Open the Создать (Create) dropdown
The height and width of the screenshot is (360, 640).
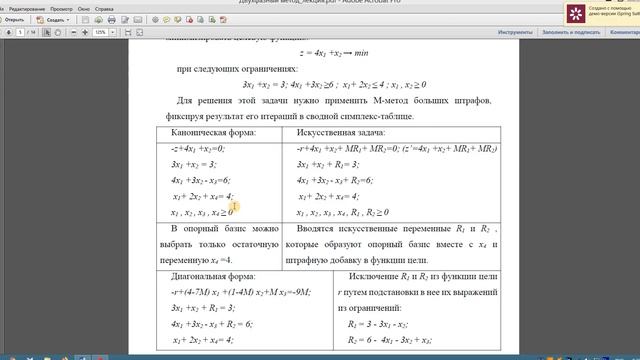point(53,20)
